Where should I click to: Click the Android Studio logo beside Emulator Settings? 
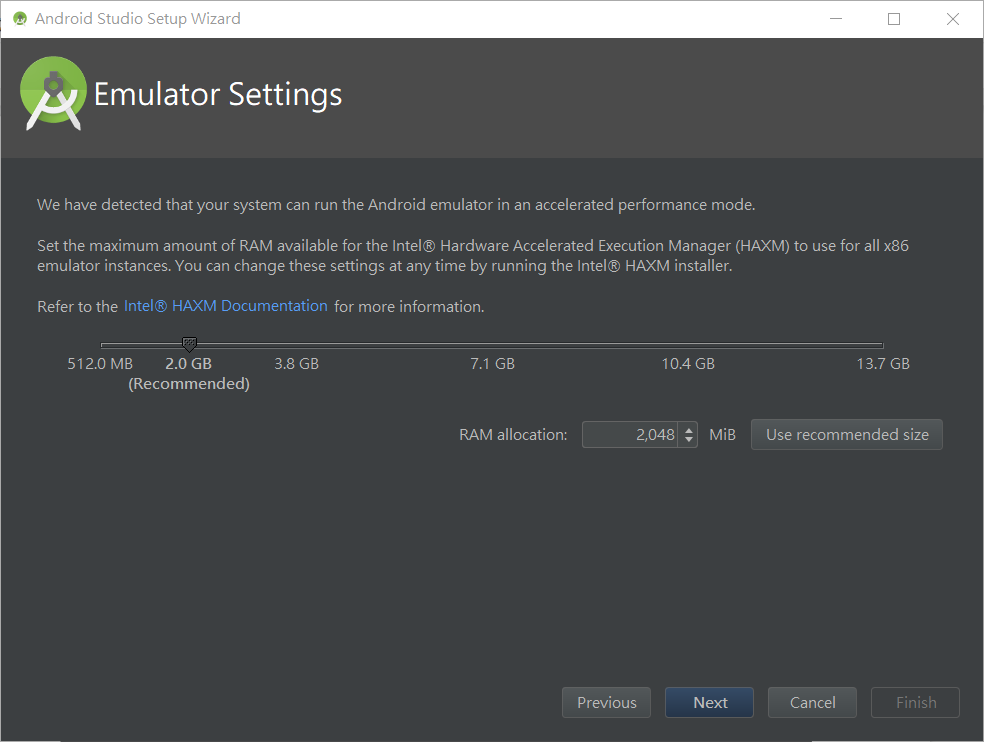[x=53, y=94]
